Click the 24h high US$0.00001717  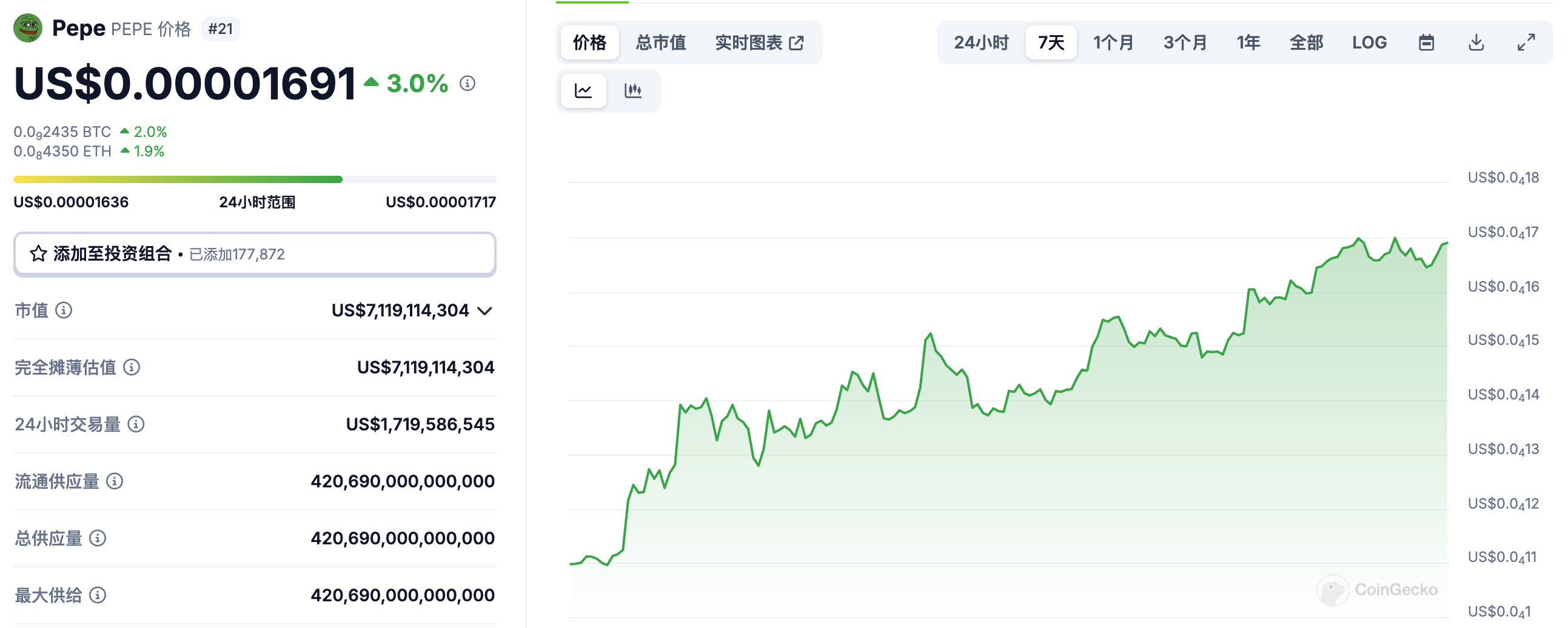[x=441, y=202]
